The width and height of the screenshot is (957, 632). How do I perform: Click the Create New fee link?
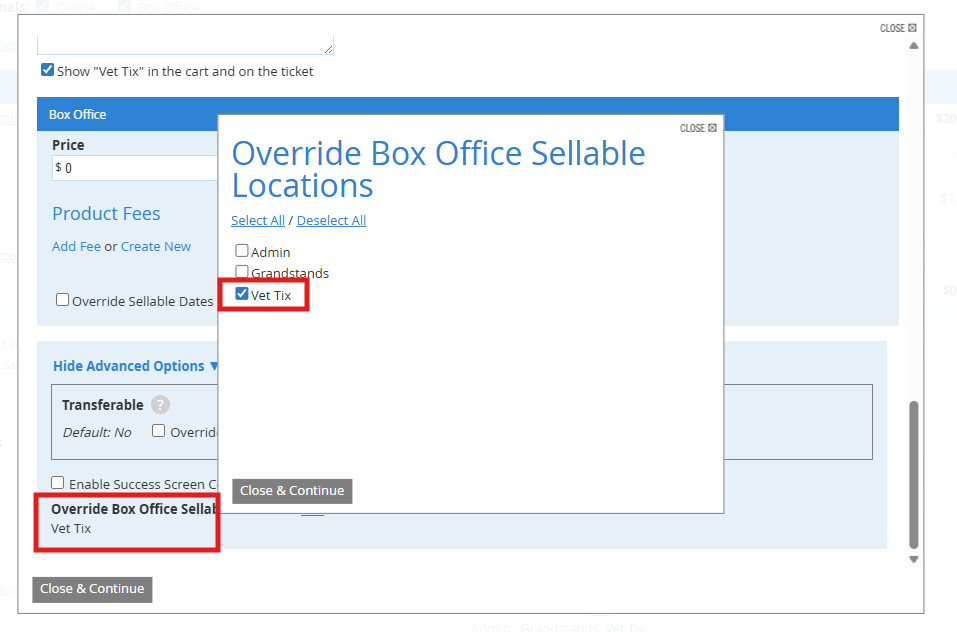[156, 246]
